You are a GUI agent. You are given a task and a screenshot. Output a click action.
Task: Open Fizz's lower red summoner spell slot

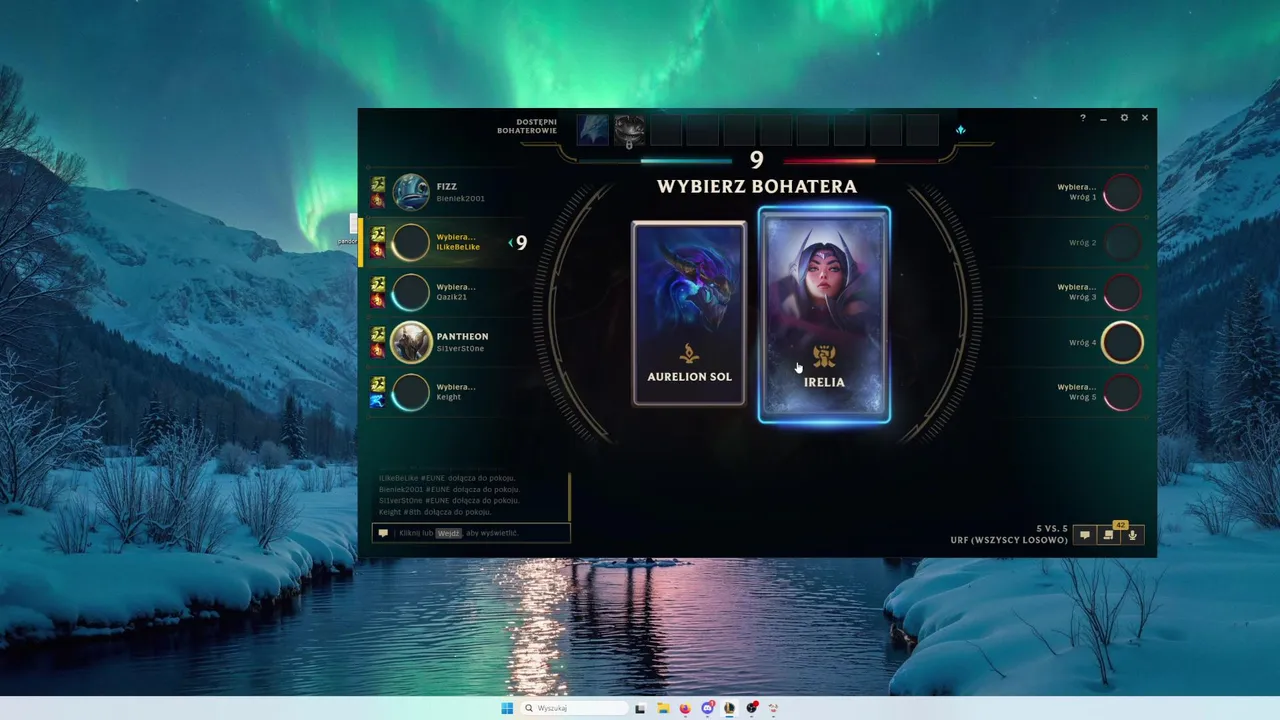click(378, 200)
